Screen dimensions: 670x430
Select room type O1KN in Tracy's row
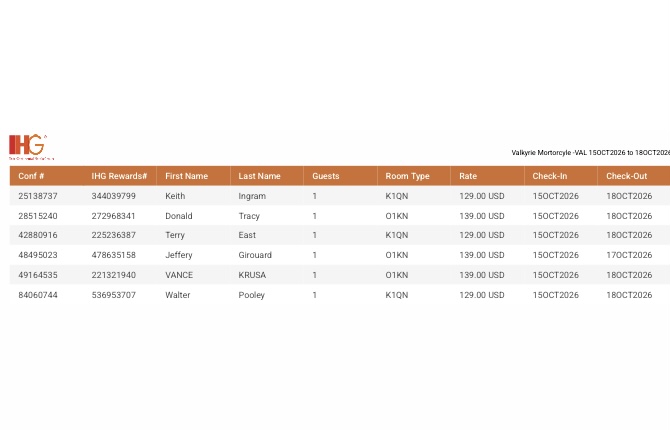tap(397, 216)
